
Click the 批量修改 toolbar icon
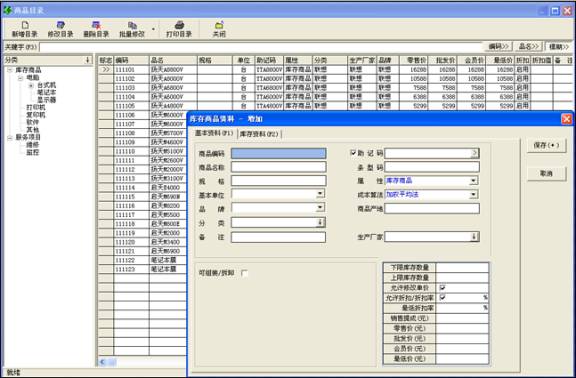[132, 25]
